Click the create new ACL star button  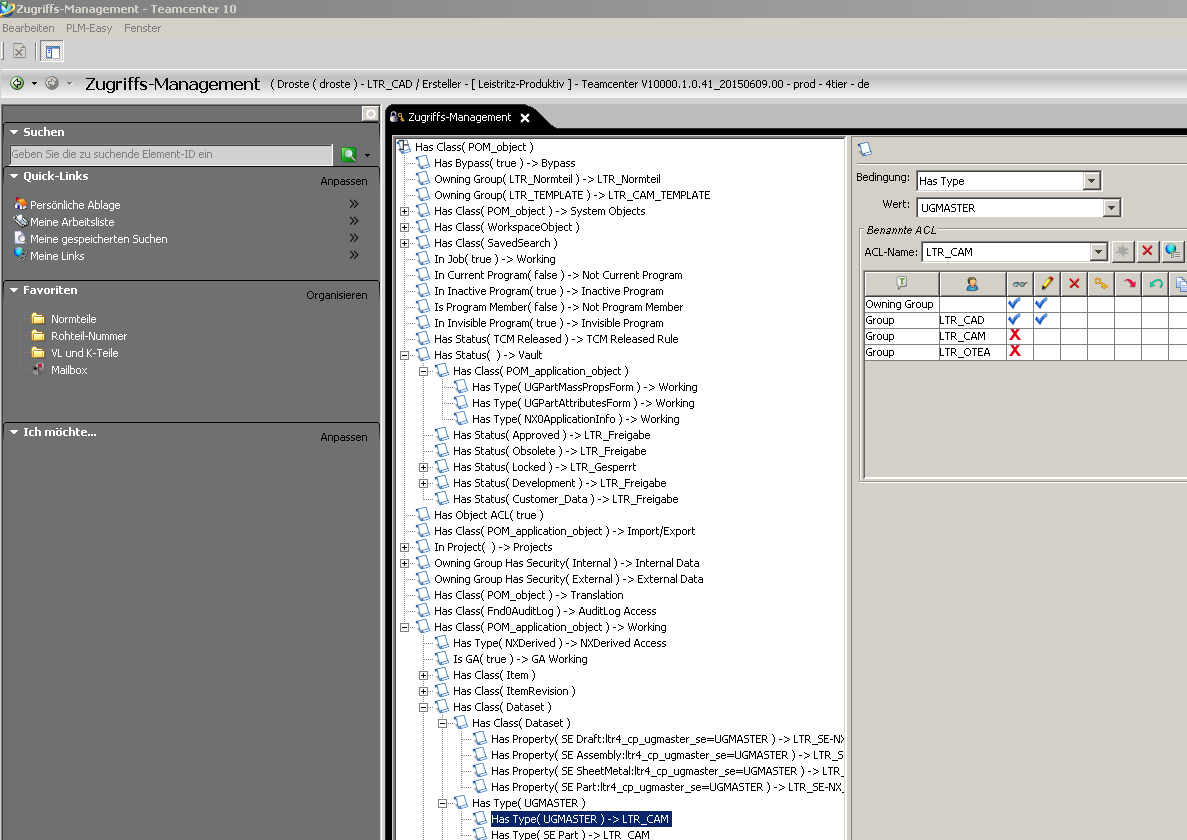point(1122,251)
